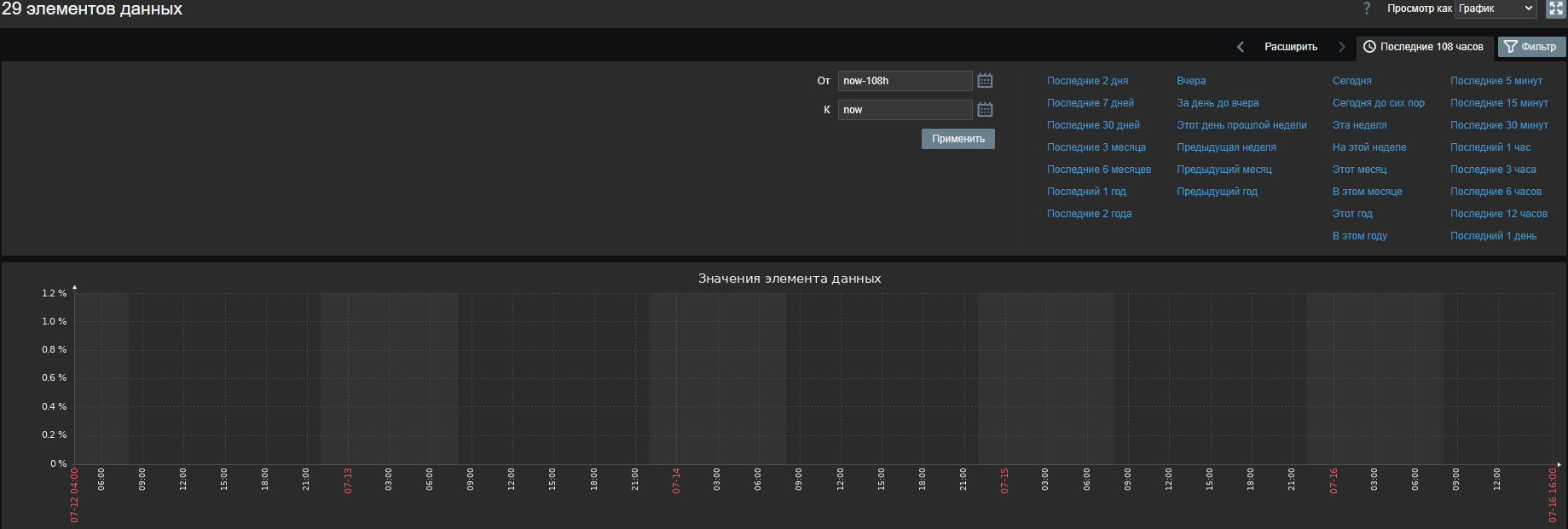The image size is (1568, 529).
Task: Choose the Вчера time range
Action: click(x=1190, y=81)
